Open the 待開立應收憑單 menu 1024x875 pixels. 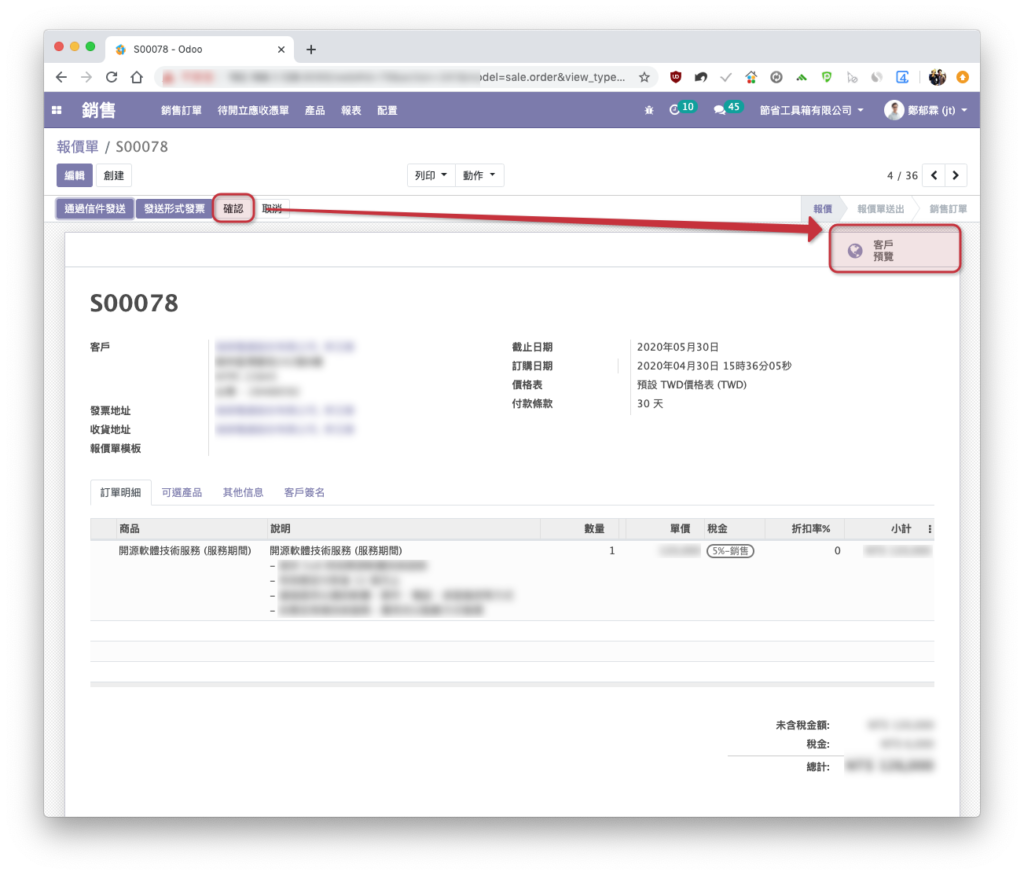point(253,110)
